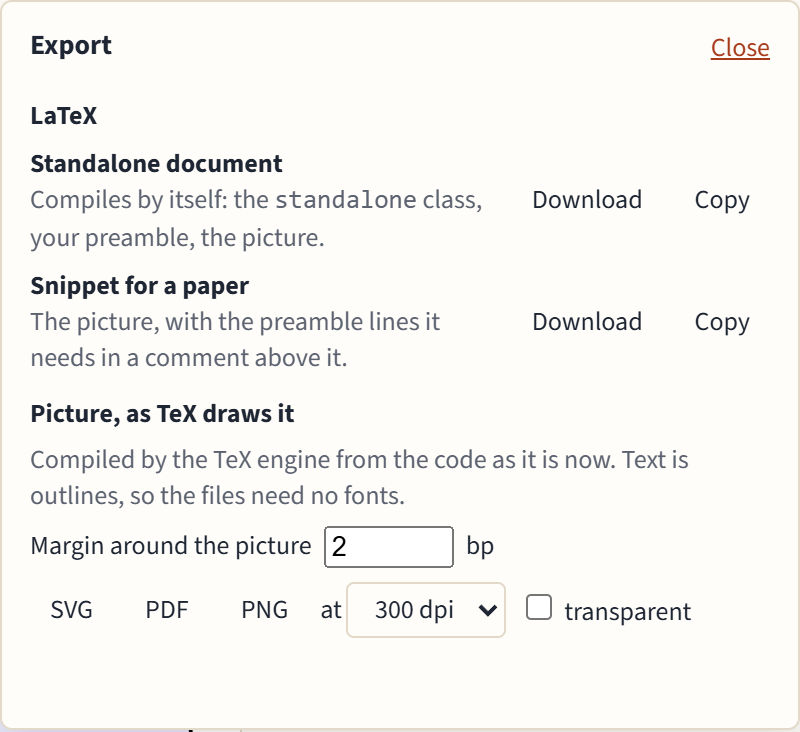Open the 300 dpi resolution dropdown
Image resolution: width=800 pixels, height=732 pixels.
click(426, 610)
